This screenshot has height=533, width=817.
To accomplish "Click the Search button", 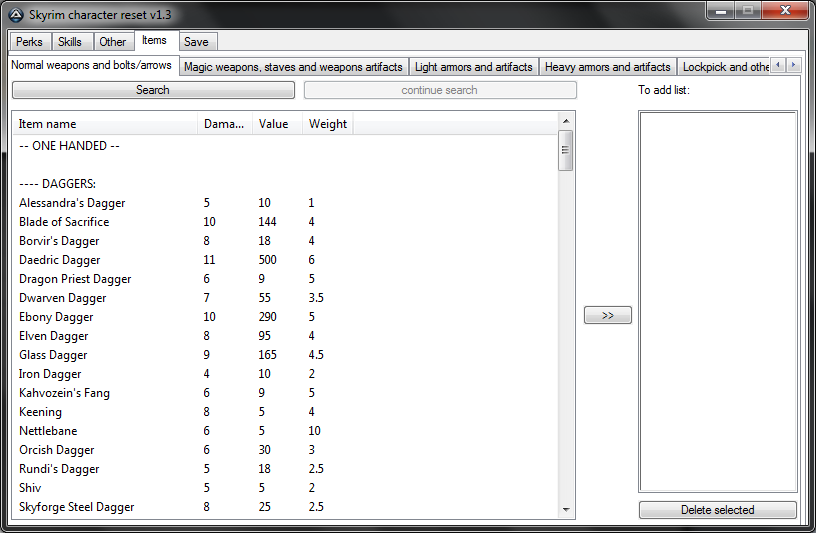I will click(x=153, y=90).
